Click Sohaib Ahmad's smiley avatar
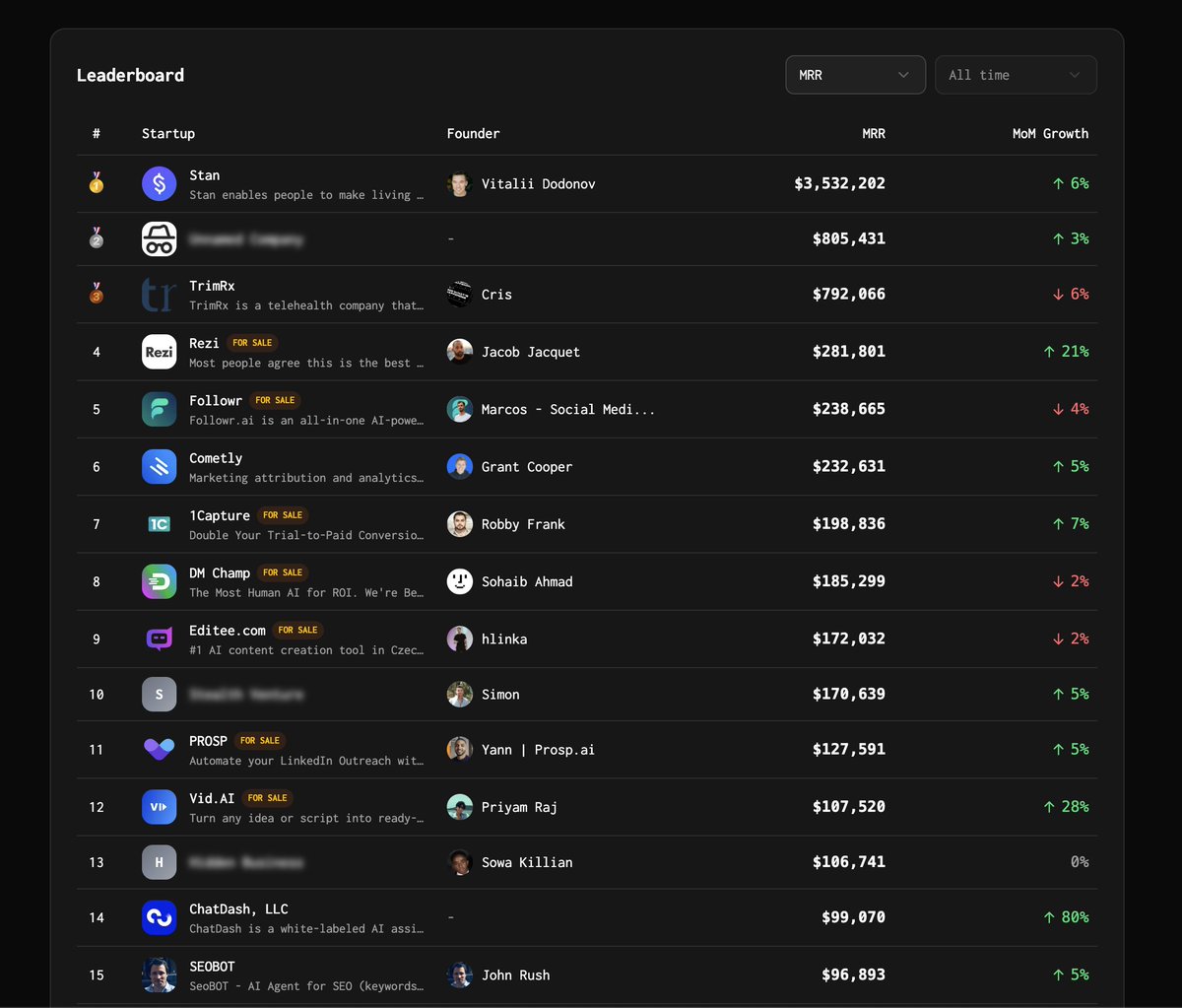 pyautogui.click(x=460, y=581)
